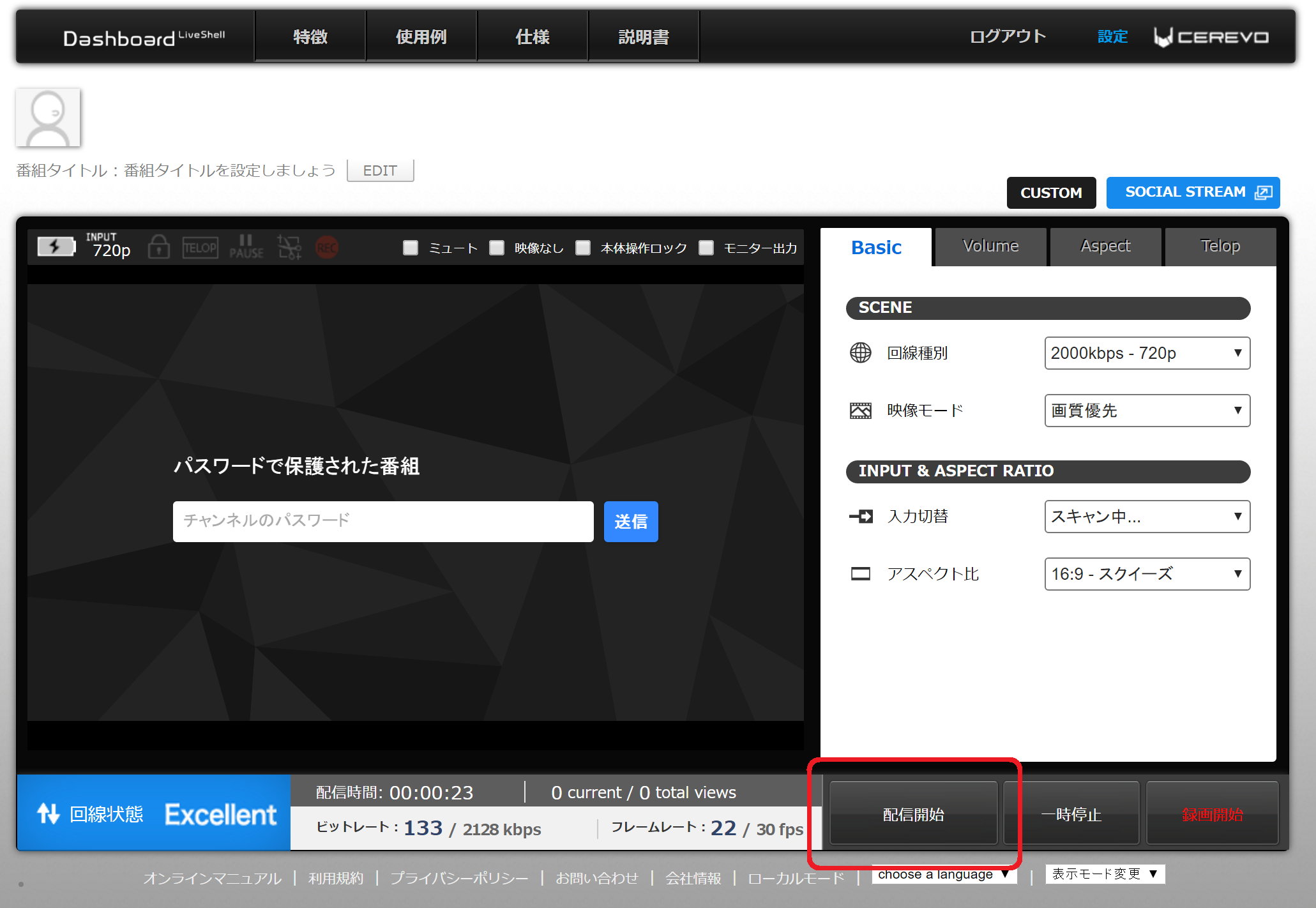Open the Telop tab
The image size is (1316, 908).
(1220, 246)
